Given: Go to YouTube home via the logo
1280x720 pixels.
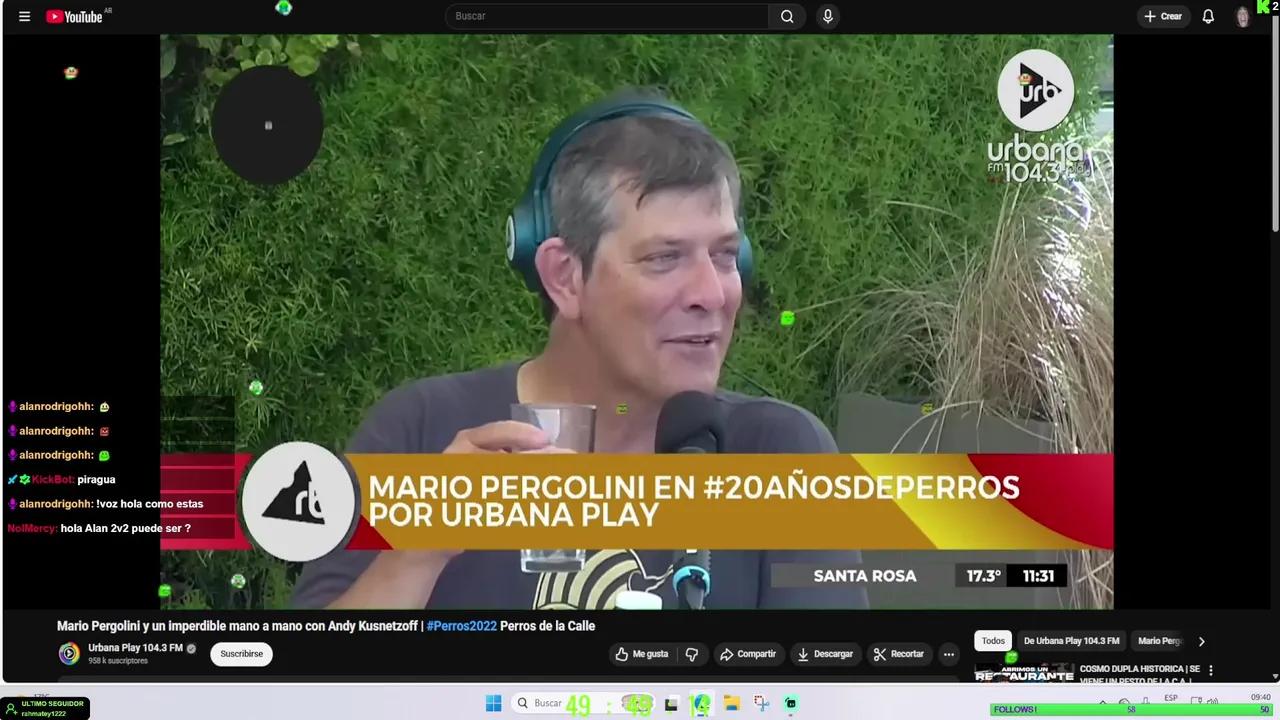Looking at the screenshot, I should tap(74, 16).
